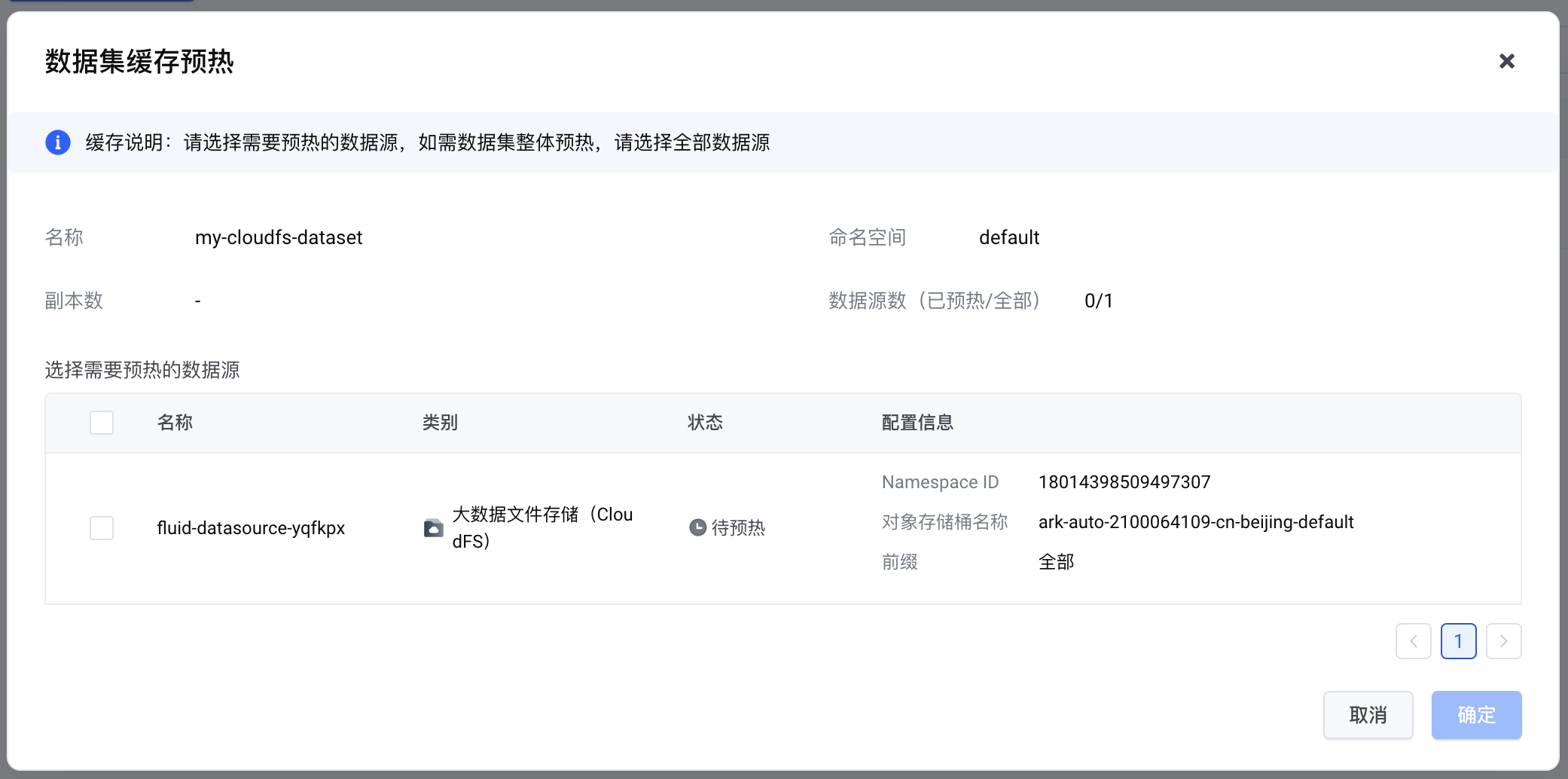Click the 待预热 status label
1568x779 pixels.
pos(738,528)
